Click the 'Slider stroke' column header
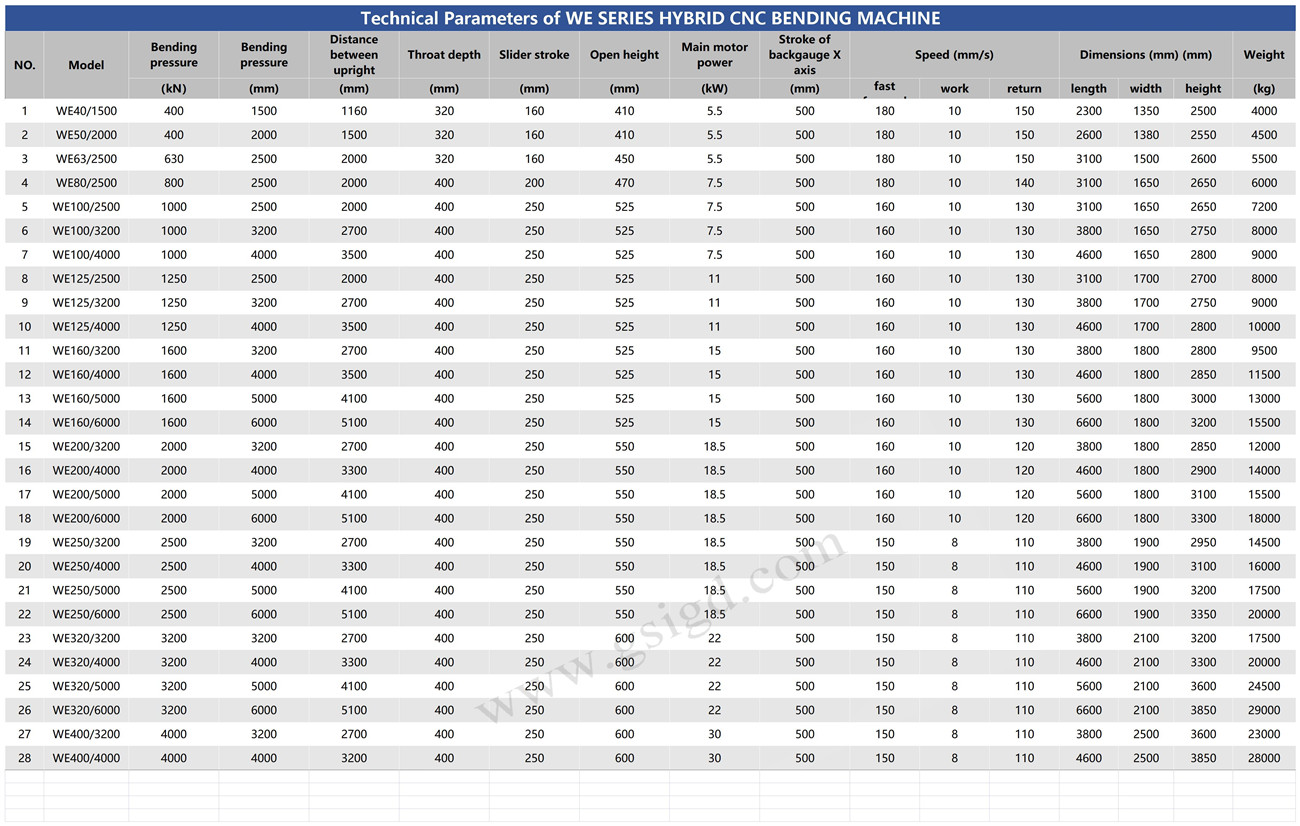 pyautogui.click(x=534, y=55)
